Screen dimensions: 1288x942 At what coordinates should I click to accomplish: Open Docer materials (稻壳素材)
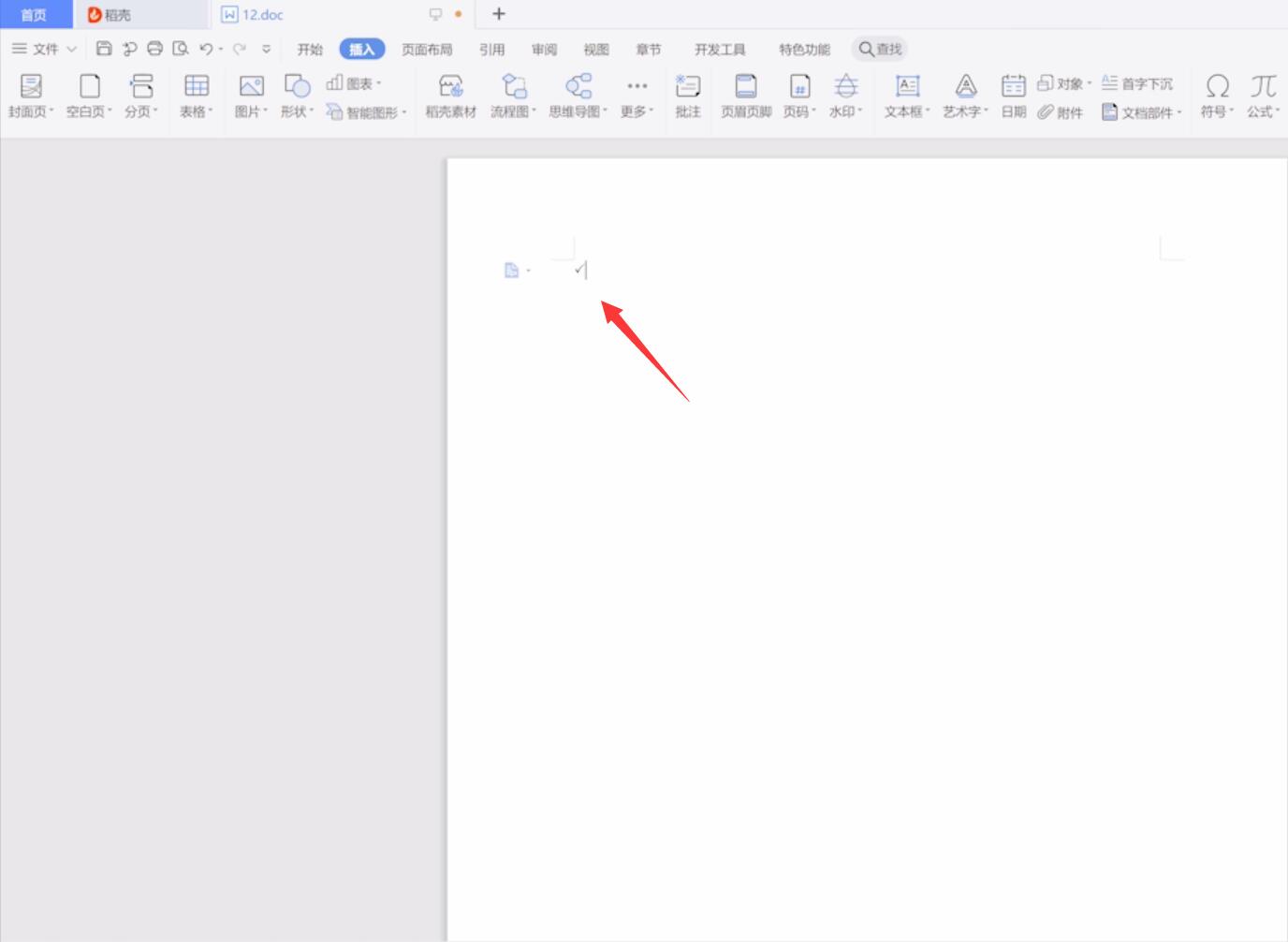coord(451,96)
